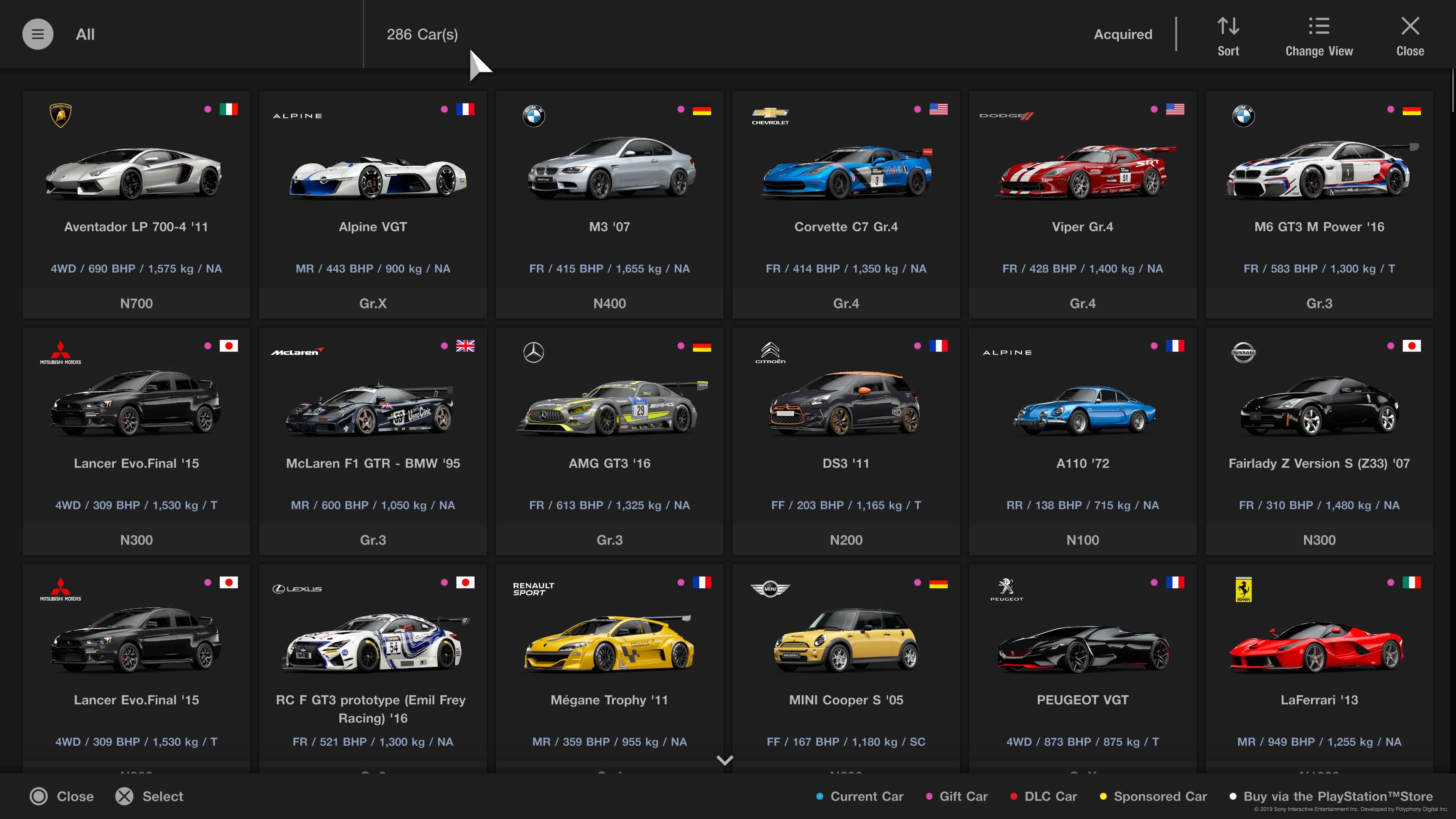This screenshot has height=819, width=1456.
Task: Click the US flag on Corvette C7 card
Action: tap(938, 109)
